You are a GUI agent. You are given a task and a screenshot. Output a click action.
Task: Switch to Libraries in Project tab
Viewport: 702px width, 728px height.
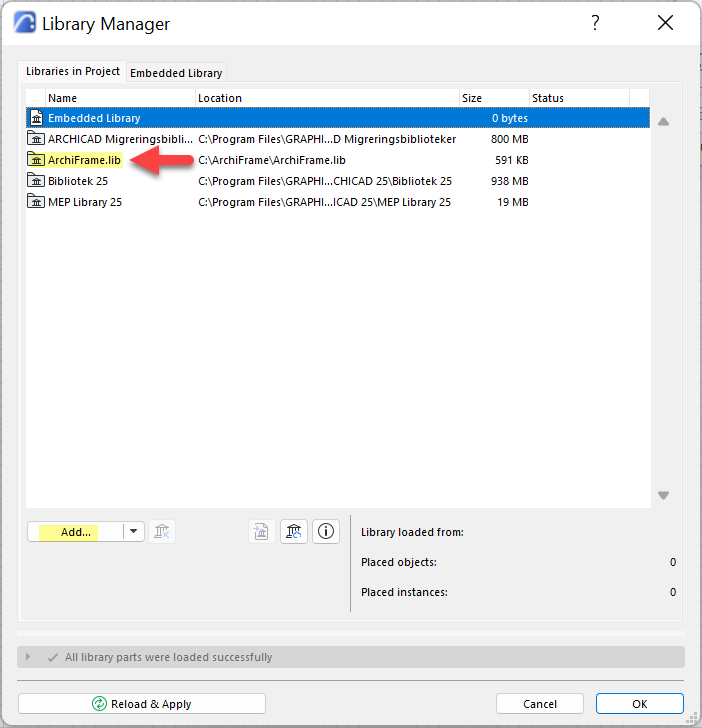[x=72, y=71]
